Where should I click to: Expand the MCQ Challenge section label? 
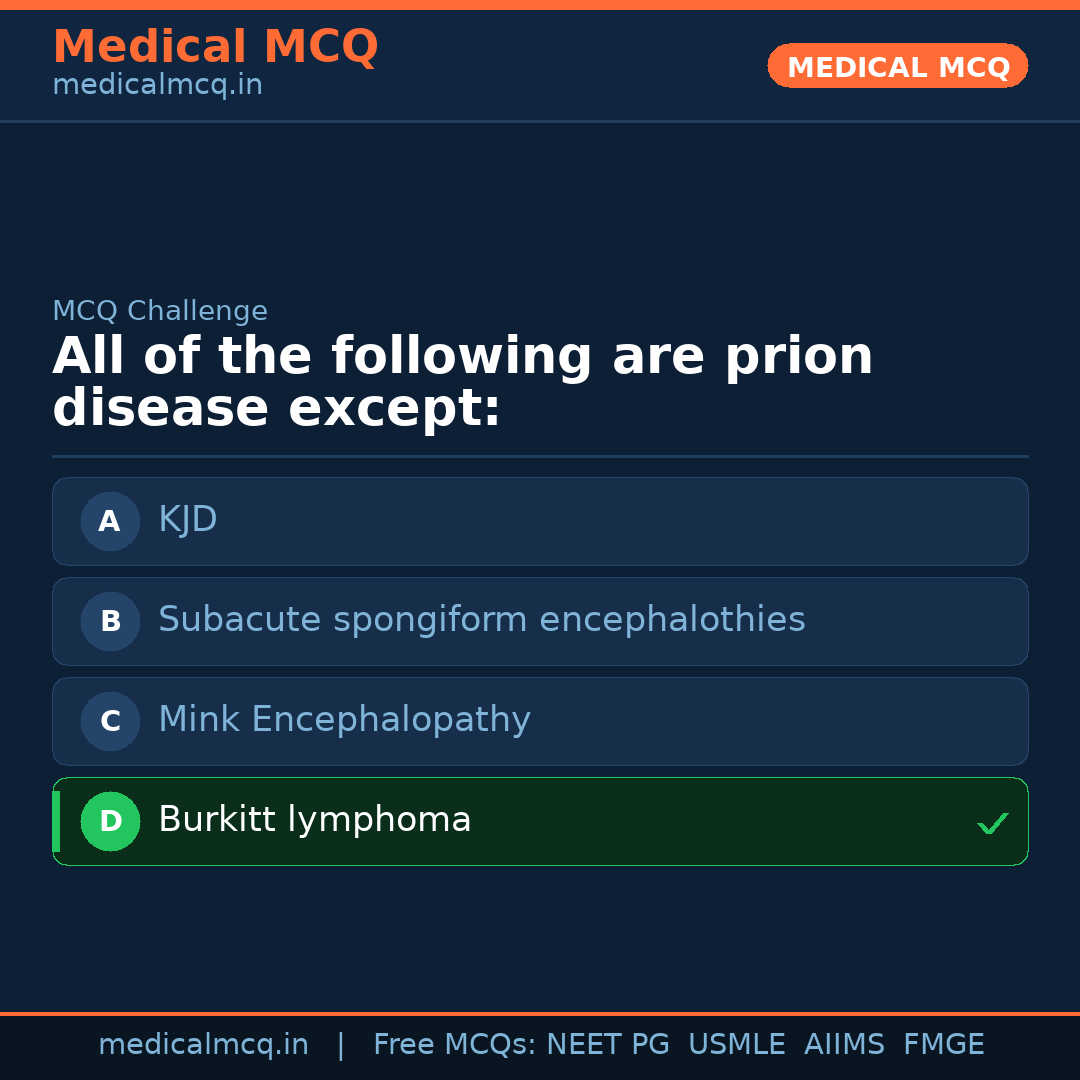(x=160, y=311)
